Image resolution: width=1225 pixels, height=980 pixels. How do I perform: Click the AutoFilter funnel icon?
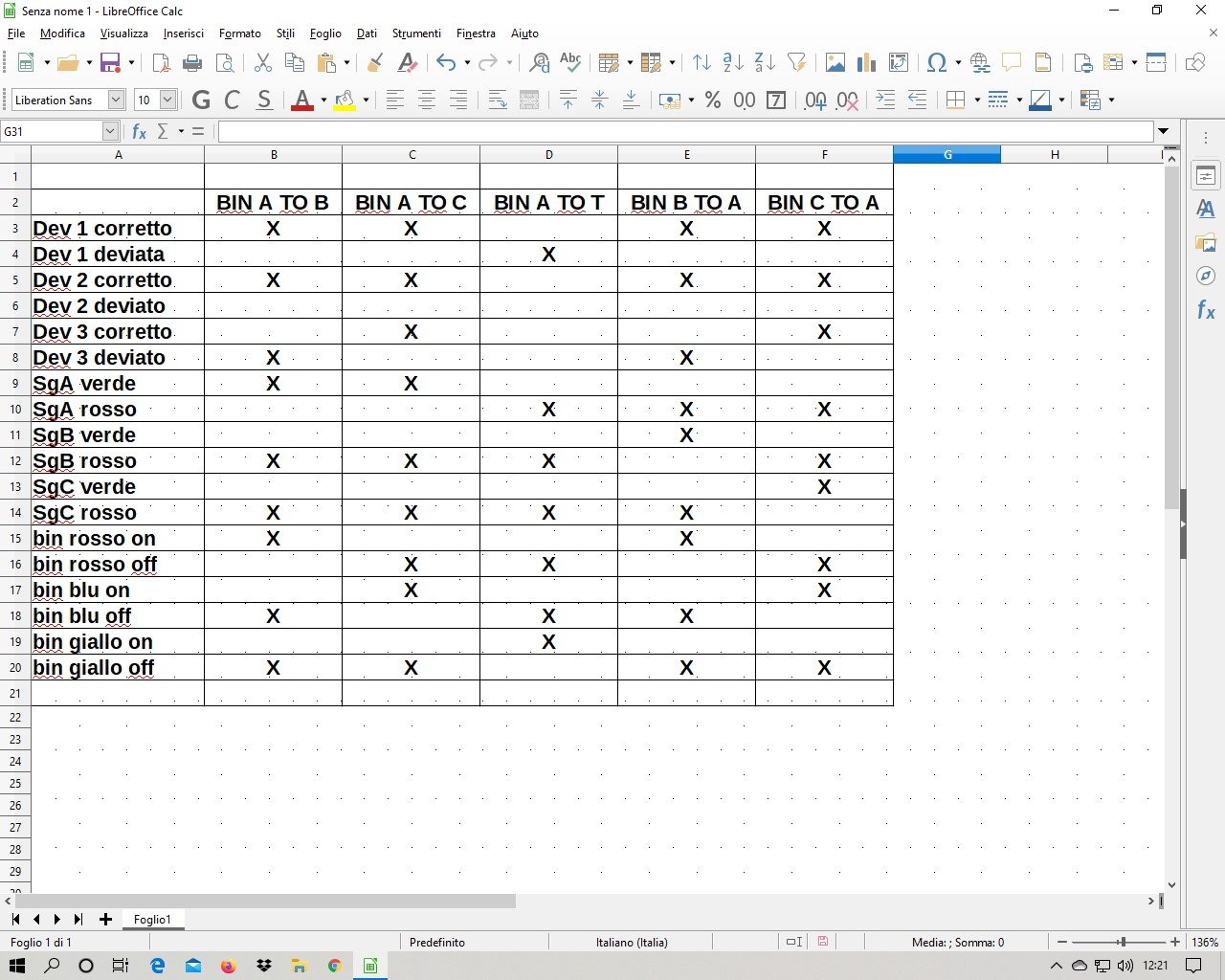[796, 63]
